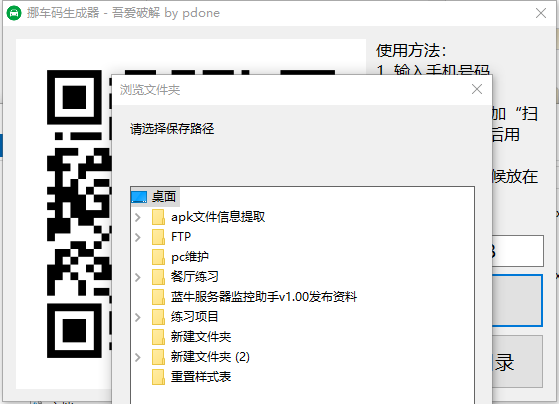The image size is (559, 404).
Task: Pick 蓝牛服务器监控助手v1.00发布资料 folder name
Action: point(264,297)
